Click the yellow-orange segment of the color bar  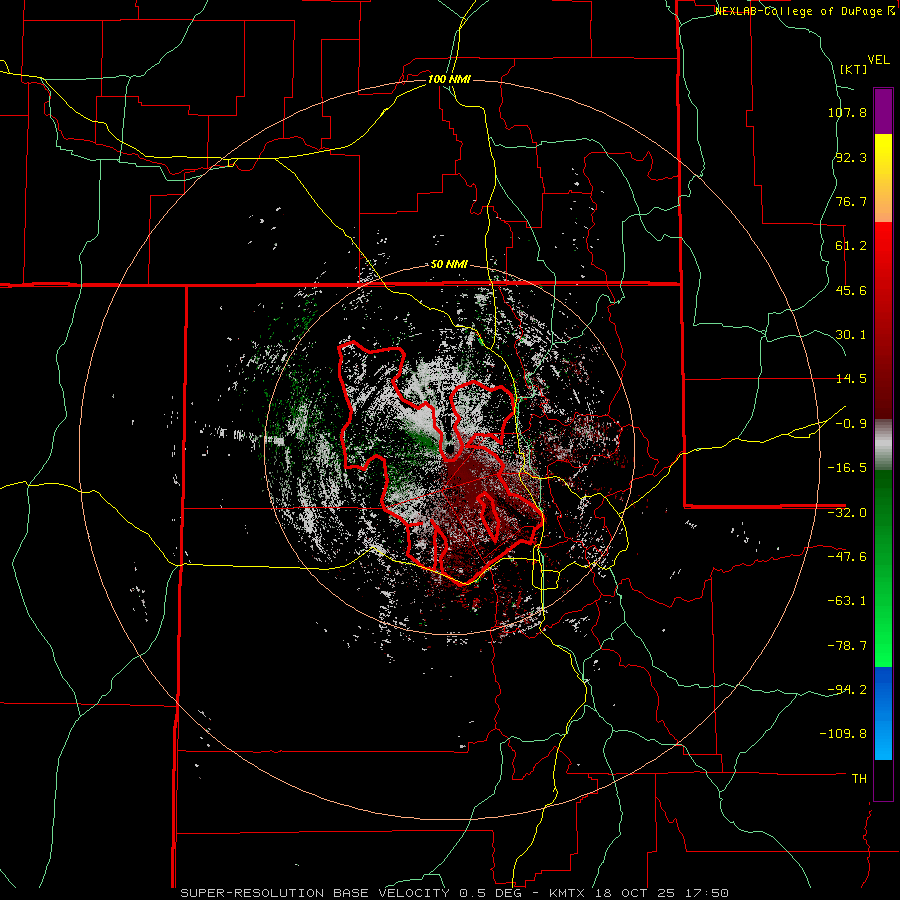click(883, 178)
